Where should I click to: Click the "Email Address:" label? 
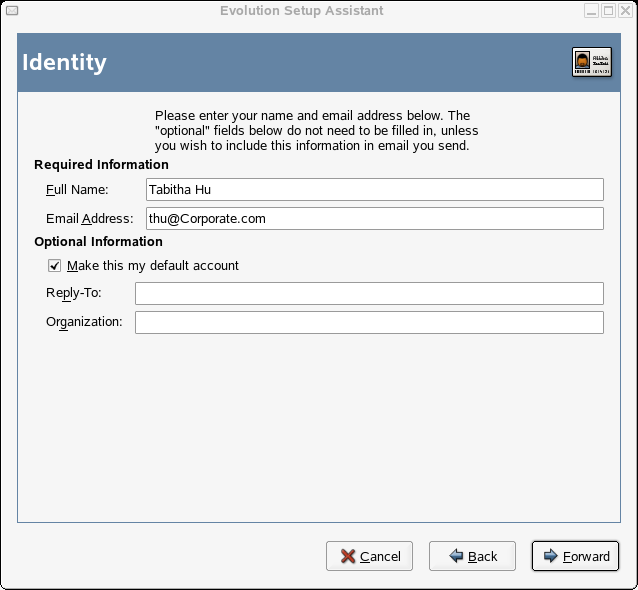pyautogui.click(x=89, y=219)
